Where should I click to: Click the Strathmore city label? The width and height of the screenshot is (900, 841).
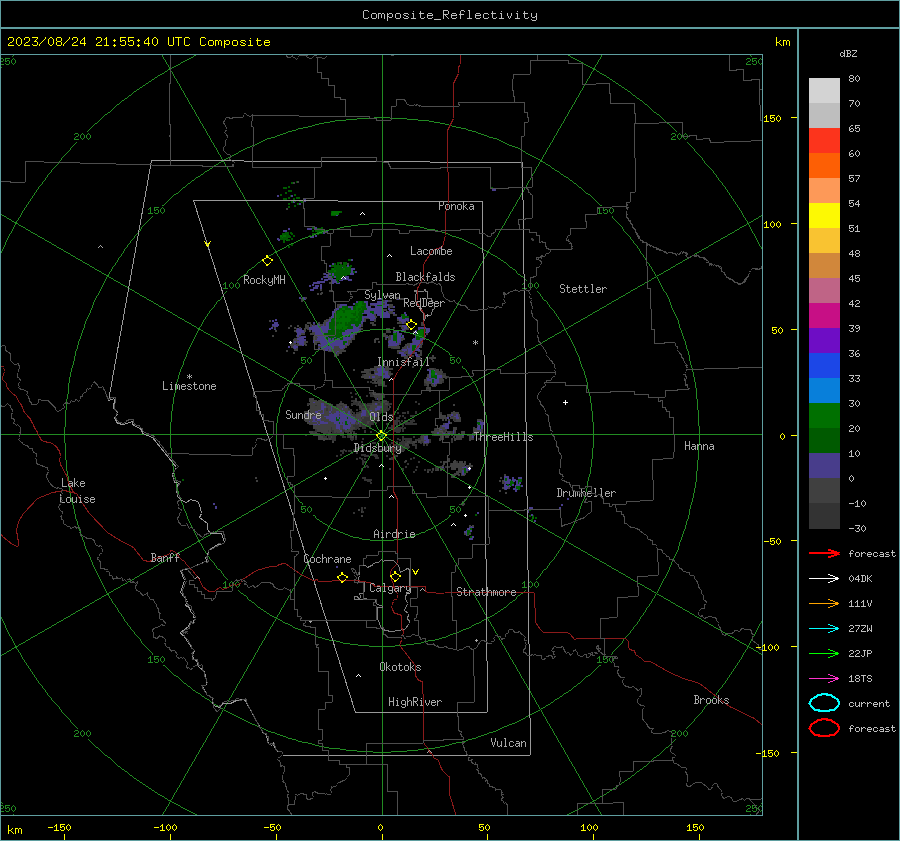[486, 592]
